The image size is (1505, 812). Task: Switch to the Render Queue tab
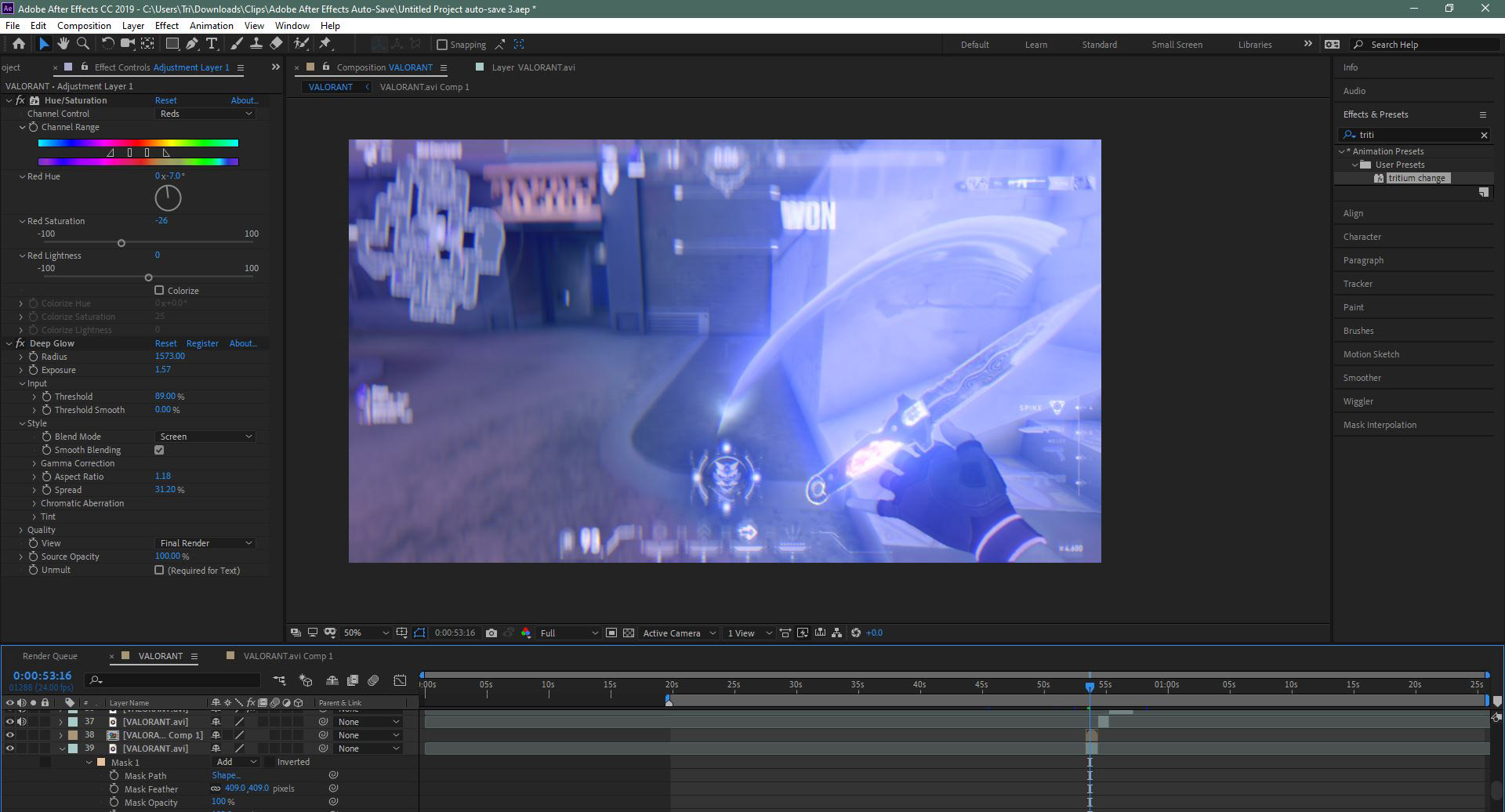point(50,656)
